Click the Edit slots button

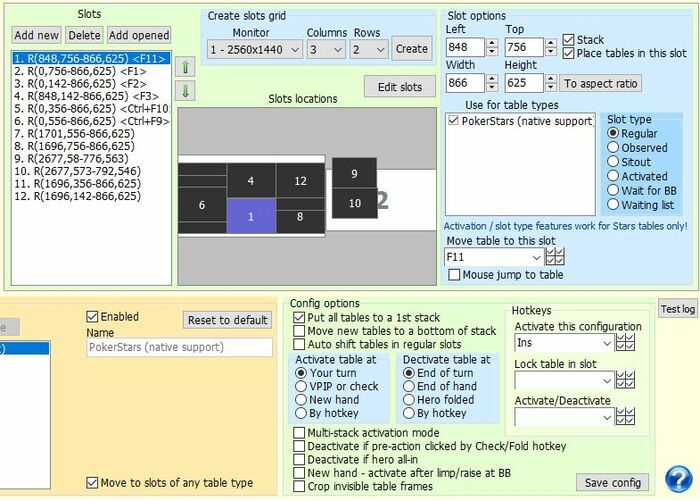click(x=400, y=87)
